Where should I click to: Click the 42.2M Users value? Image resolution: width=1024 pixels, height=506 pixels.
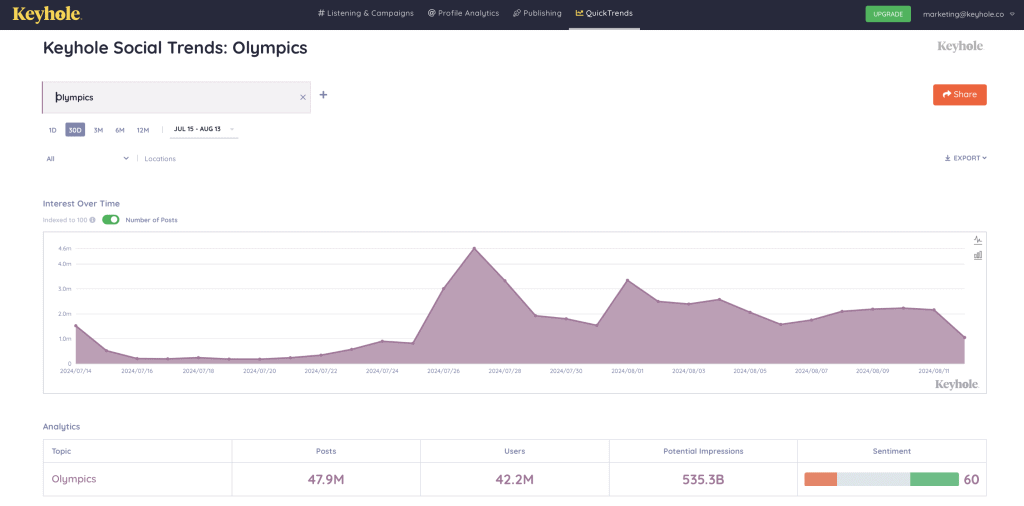pyautogui.click(x=515, y=480)
